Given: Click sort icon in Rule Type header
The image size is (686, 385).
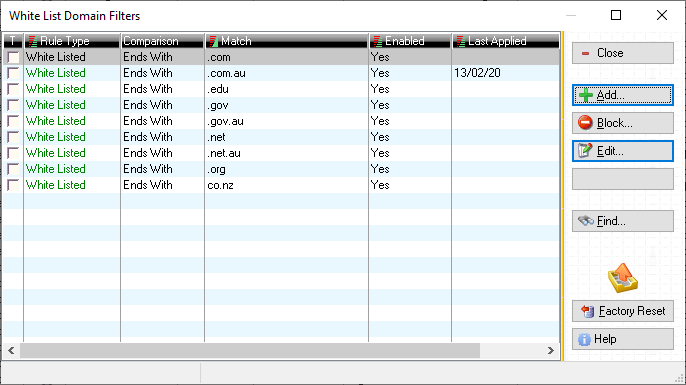Looking at the screenshot, I should click(x=32, y=41).
